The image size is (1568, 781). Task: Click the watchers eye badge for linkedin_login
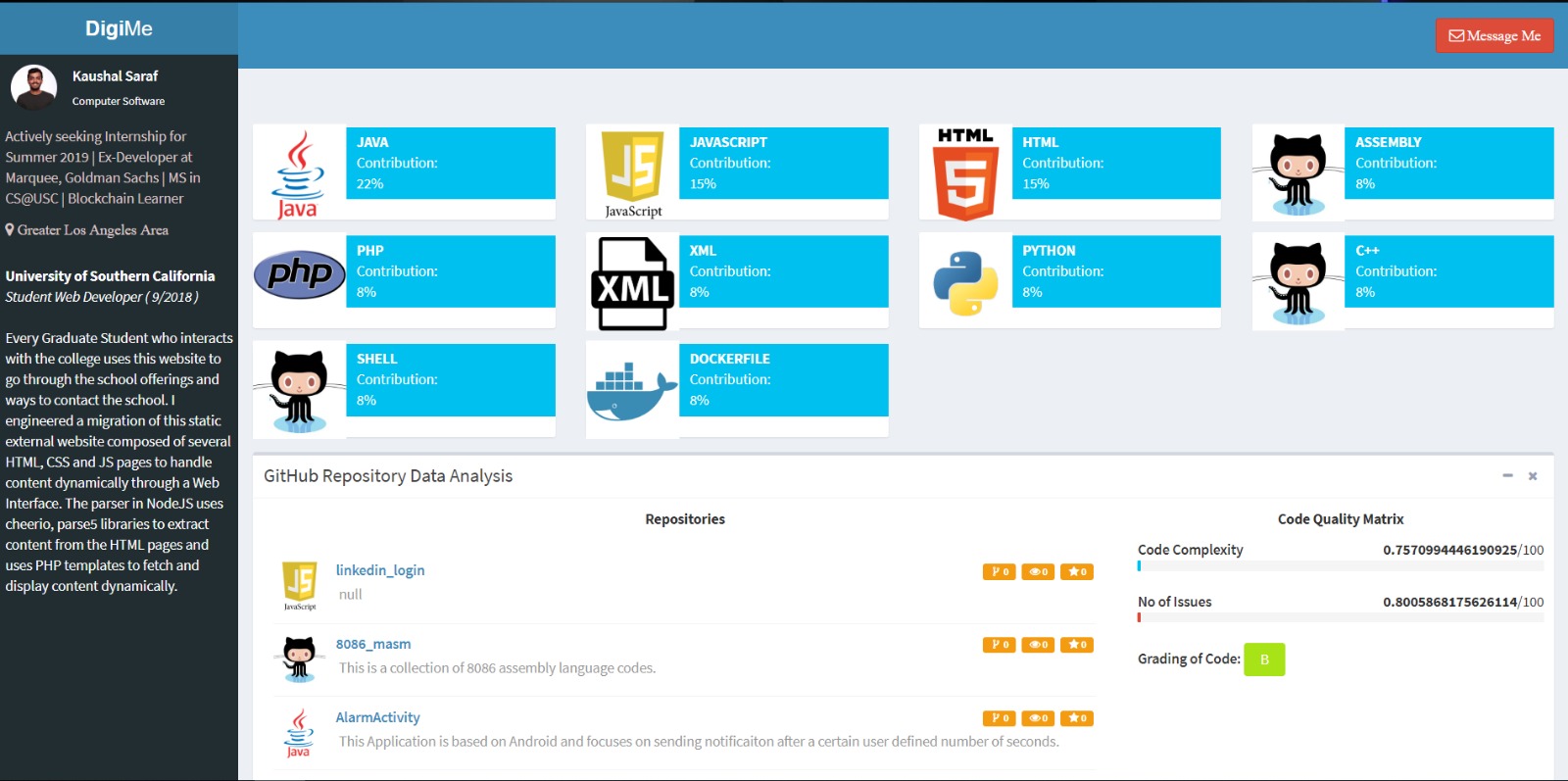click(x=1038, y=572)
